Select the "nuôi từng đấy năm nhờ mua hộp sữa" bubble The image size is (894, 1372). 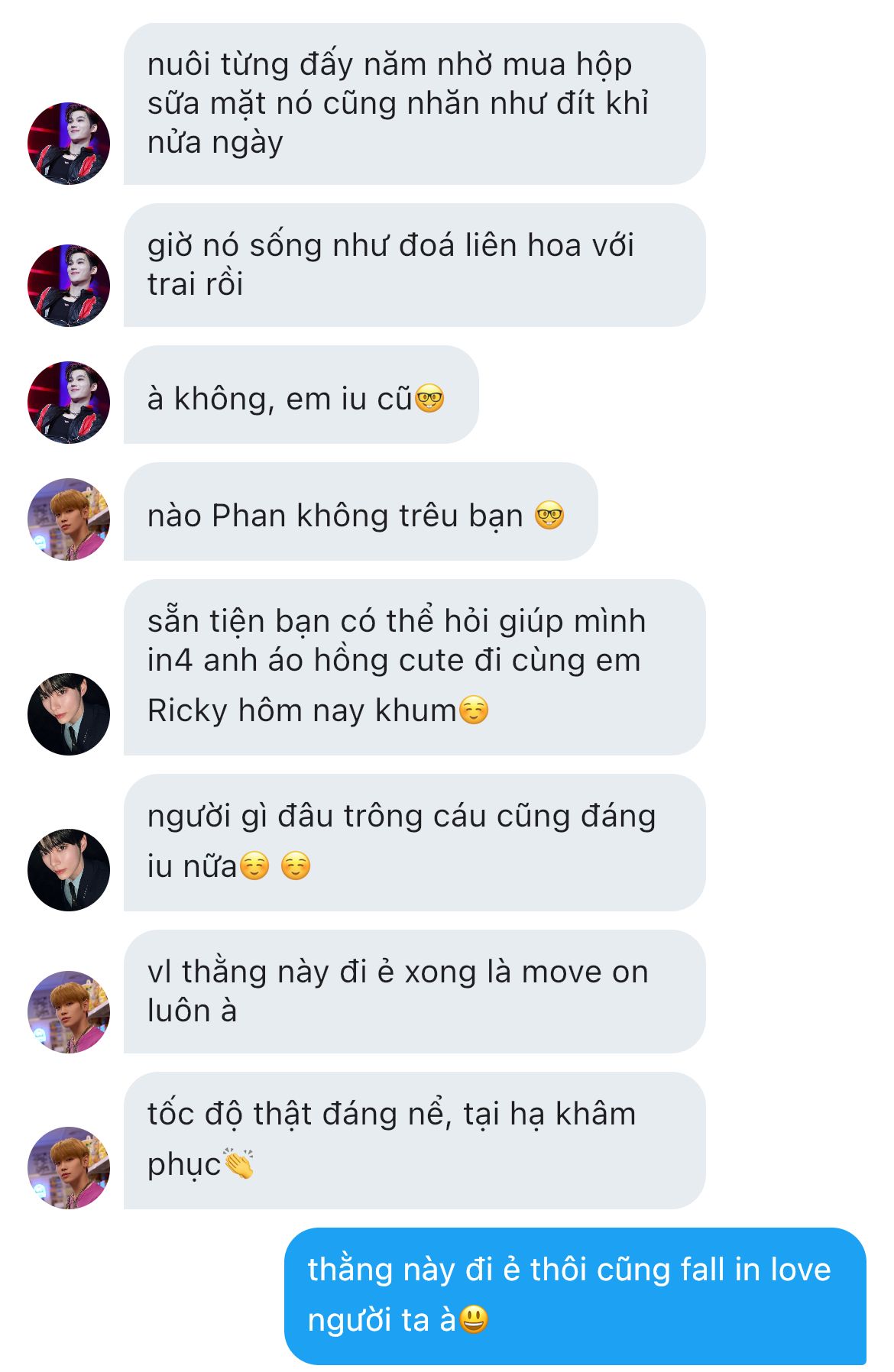point(414,104)
